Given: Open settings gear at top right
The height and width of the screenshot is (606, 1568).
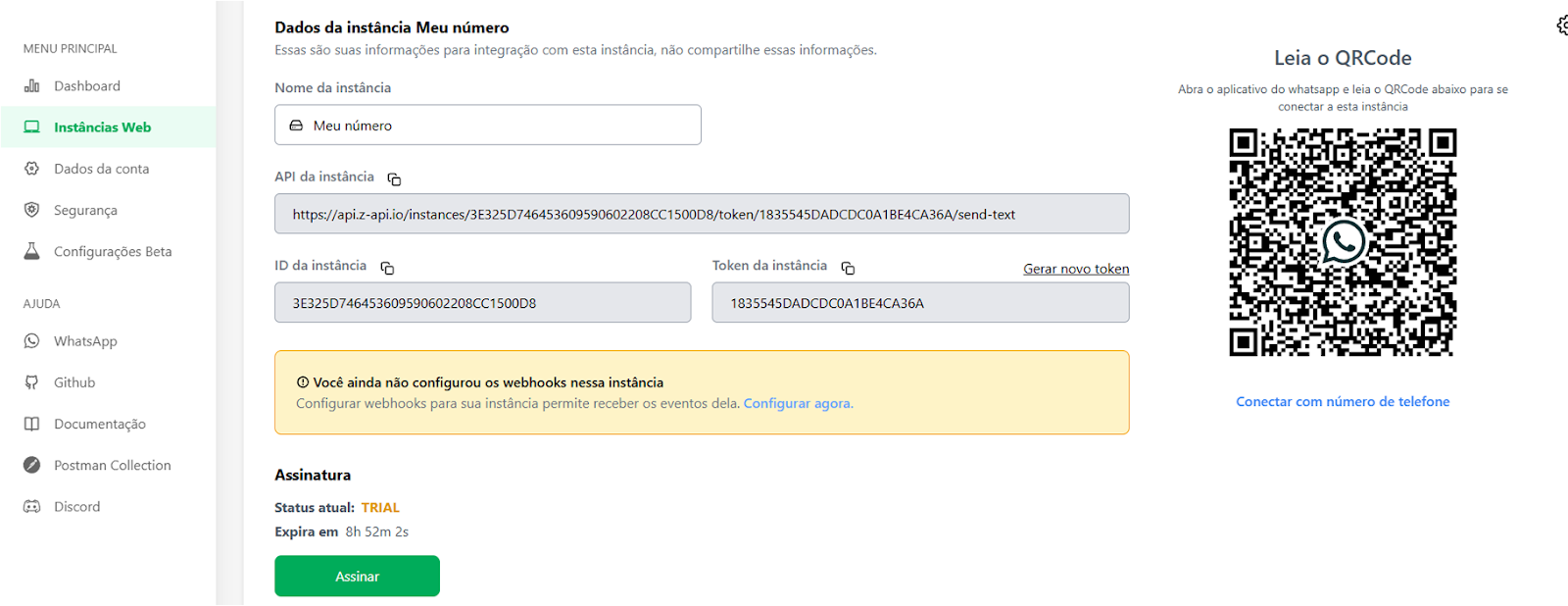Looking at the screenshot, I should (x=1562, y=25).
